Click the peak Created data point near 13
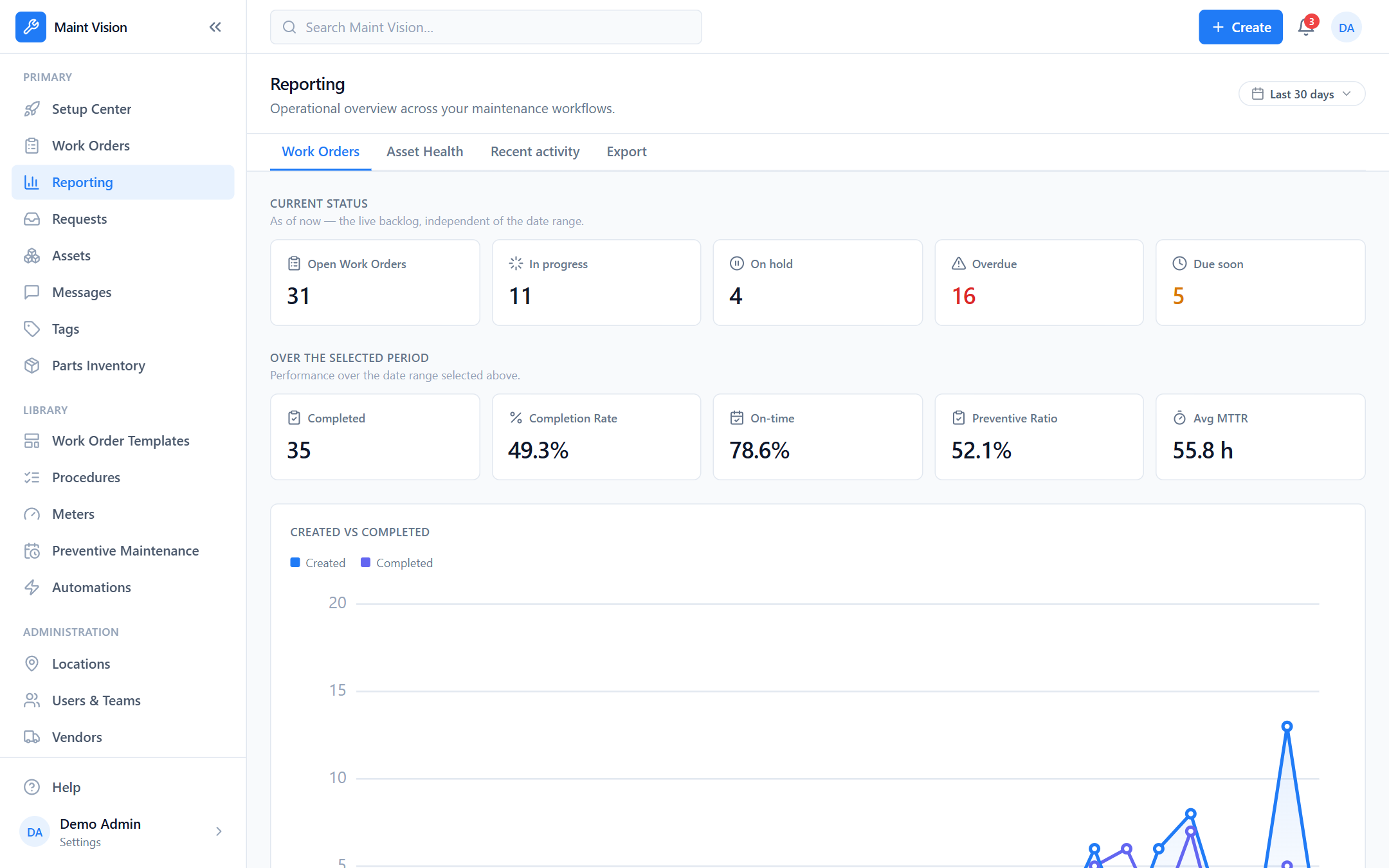1389x868 pixels. coord(1287,727)
